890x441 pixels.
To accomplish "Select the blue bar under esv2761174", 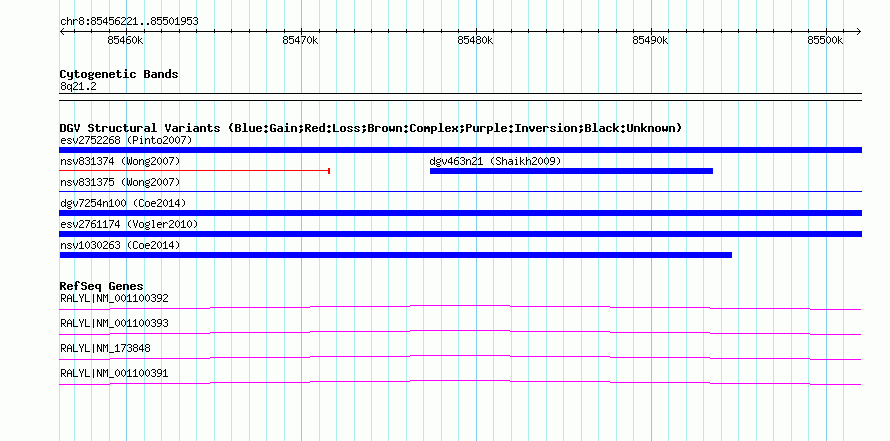I will 460,234.
